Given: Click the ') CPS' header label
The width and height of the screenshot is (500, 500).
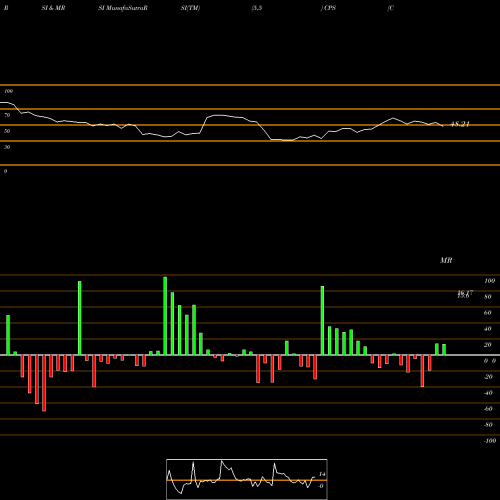Looking at the screenshot, I should point(328,8).
